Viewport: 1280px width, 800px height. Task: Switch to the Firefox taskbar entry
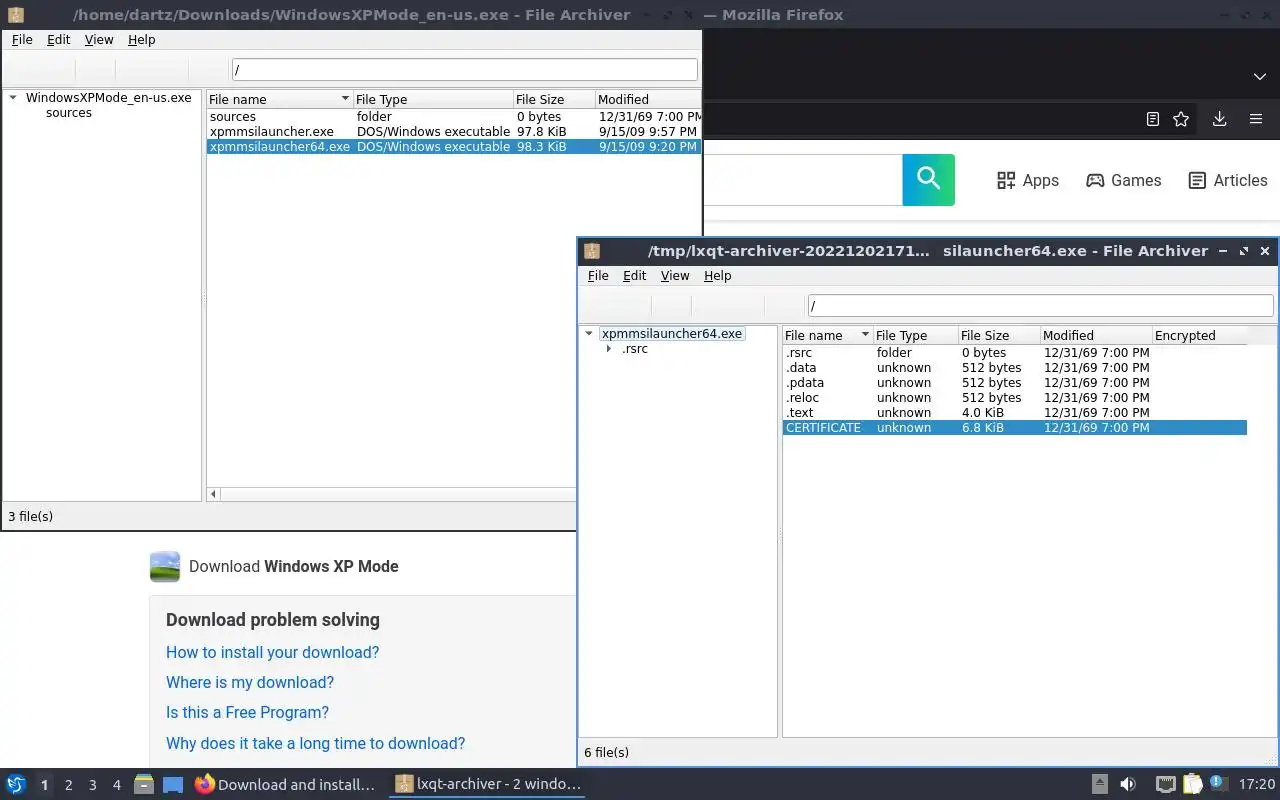coord(285,784)
